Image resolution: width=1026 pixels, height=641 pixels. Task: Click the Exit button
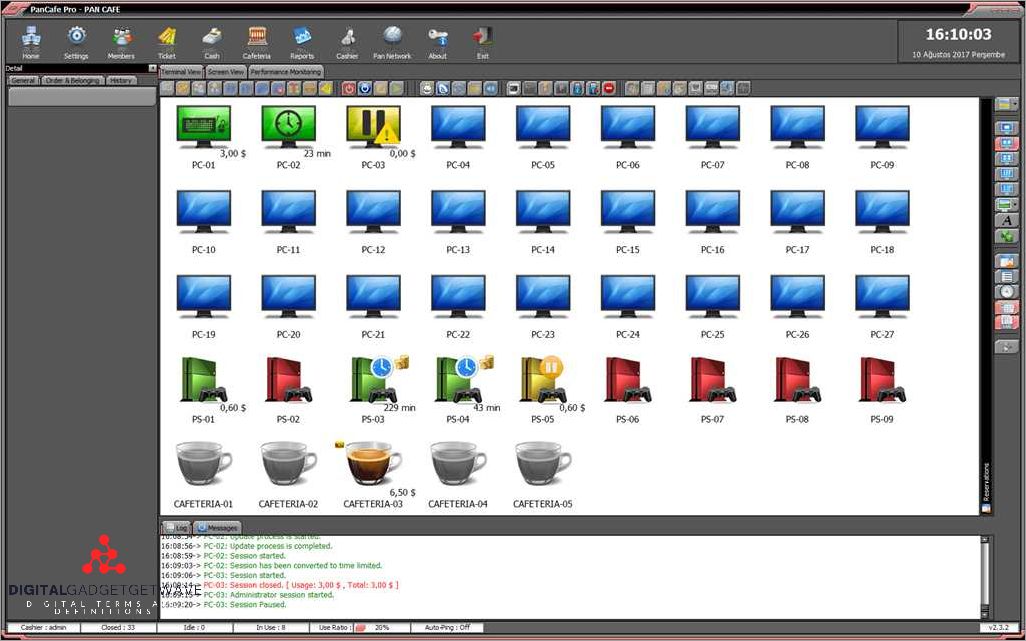[483, 41]
